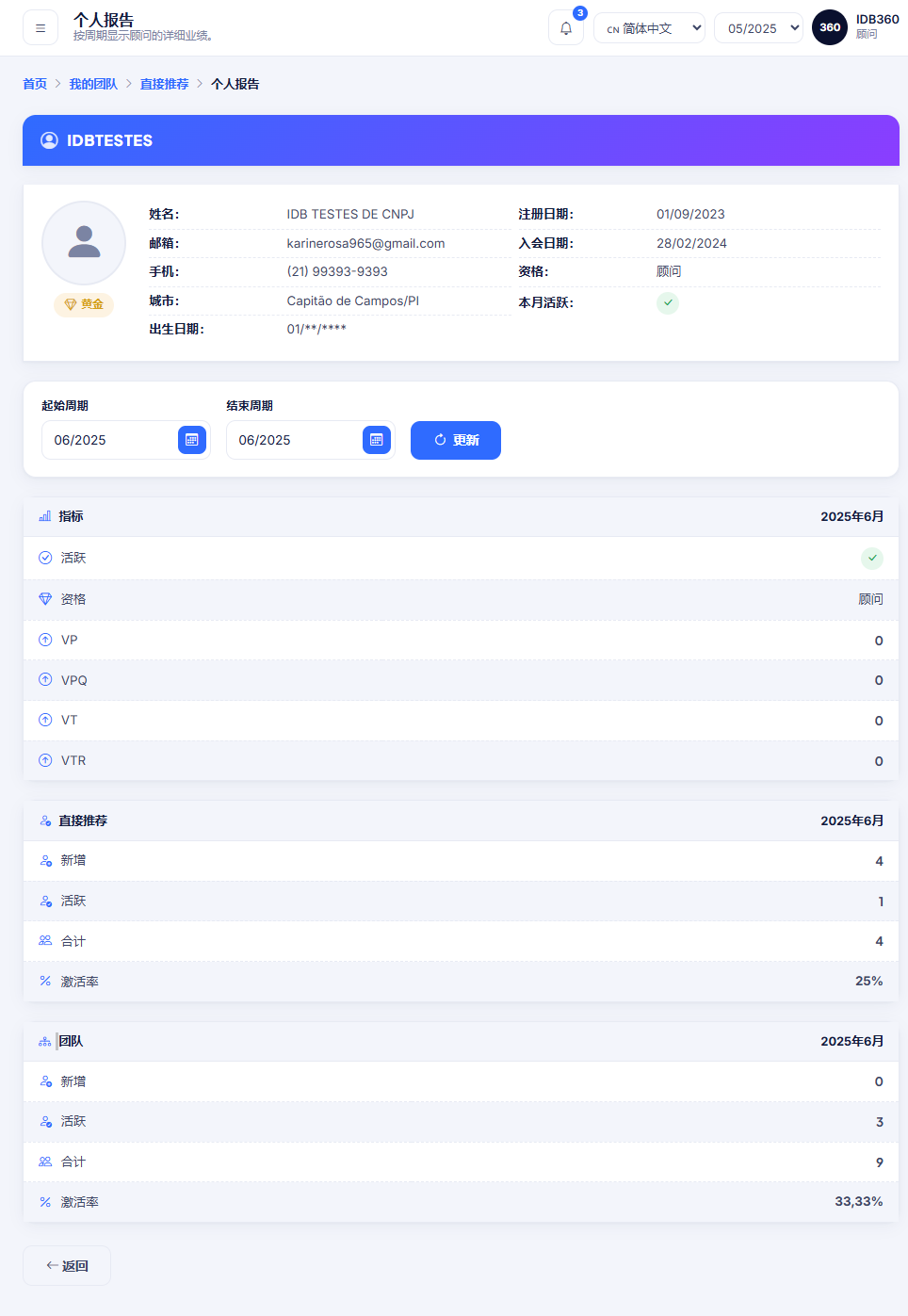Image resolution: width=908 pixels, height=1316 pixels.
Task: Click the bar chart icon next to 指标
Action: tap(45, 516)
